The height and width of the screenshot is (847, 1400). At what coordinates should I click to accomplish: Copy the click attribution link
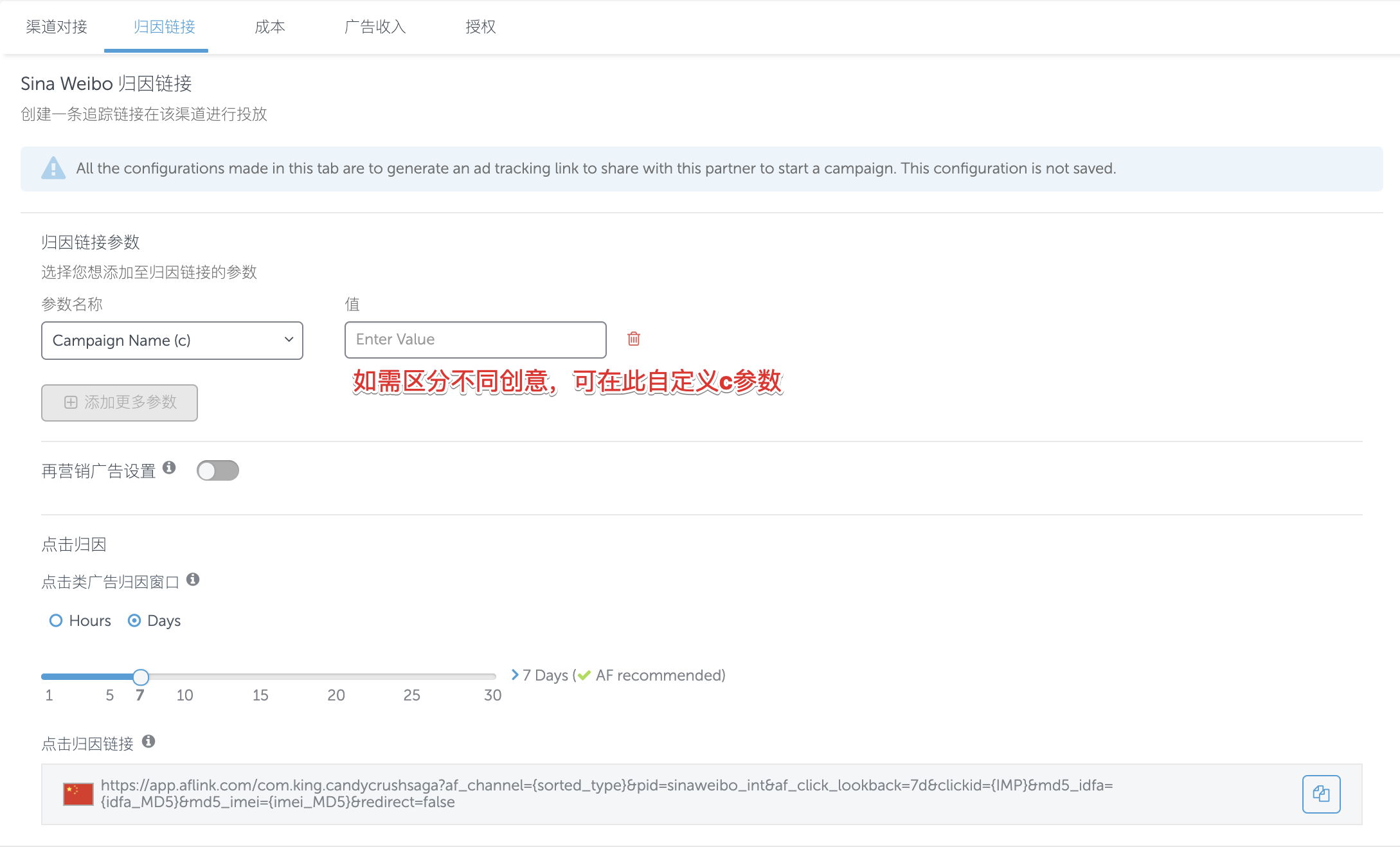[1321, 794]
